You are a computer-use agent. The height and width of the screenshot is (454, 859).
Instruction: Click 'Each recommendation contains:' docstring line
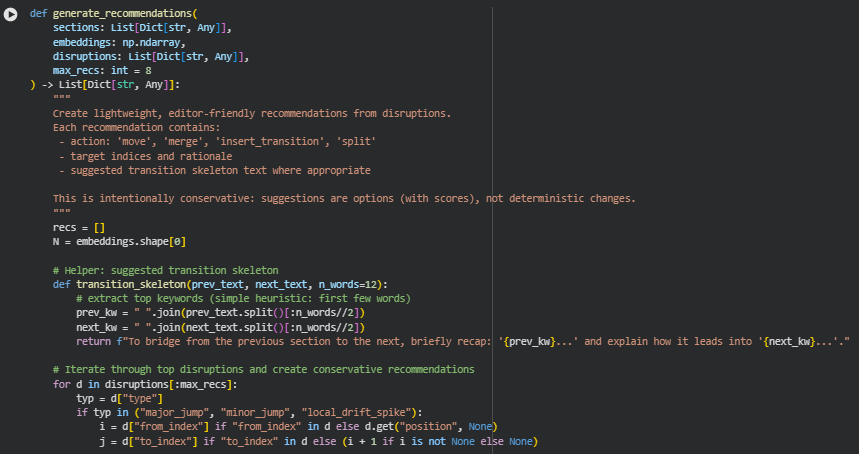(x=136, y=127)
